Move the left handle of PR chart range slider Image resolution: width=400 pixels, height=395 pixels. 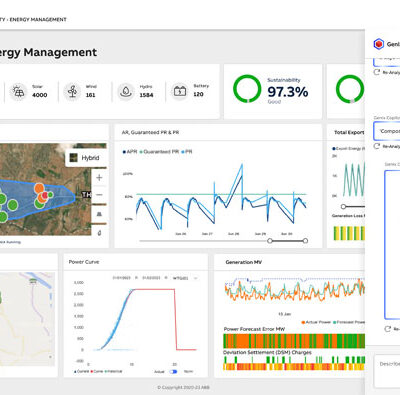[270, 241]
